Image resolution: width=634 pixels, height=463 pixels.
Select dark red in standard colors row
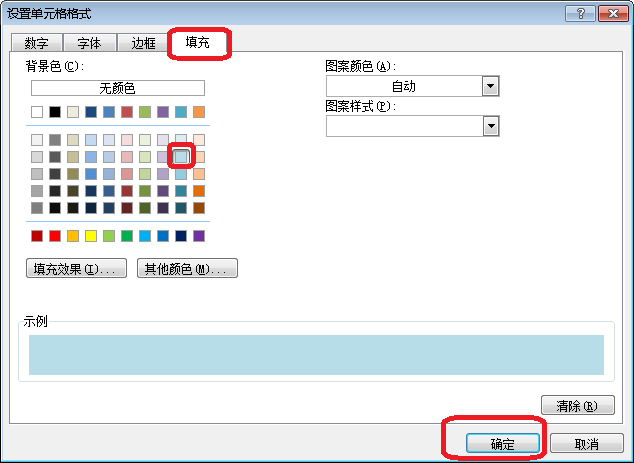pyautogui.click(x=37, y=236)
